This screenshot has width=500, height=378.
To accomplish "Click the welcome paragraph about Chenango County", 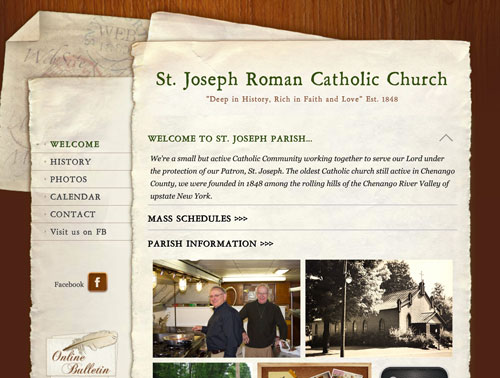I will [x=302, y=177].
